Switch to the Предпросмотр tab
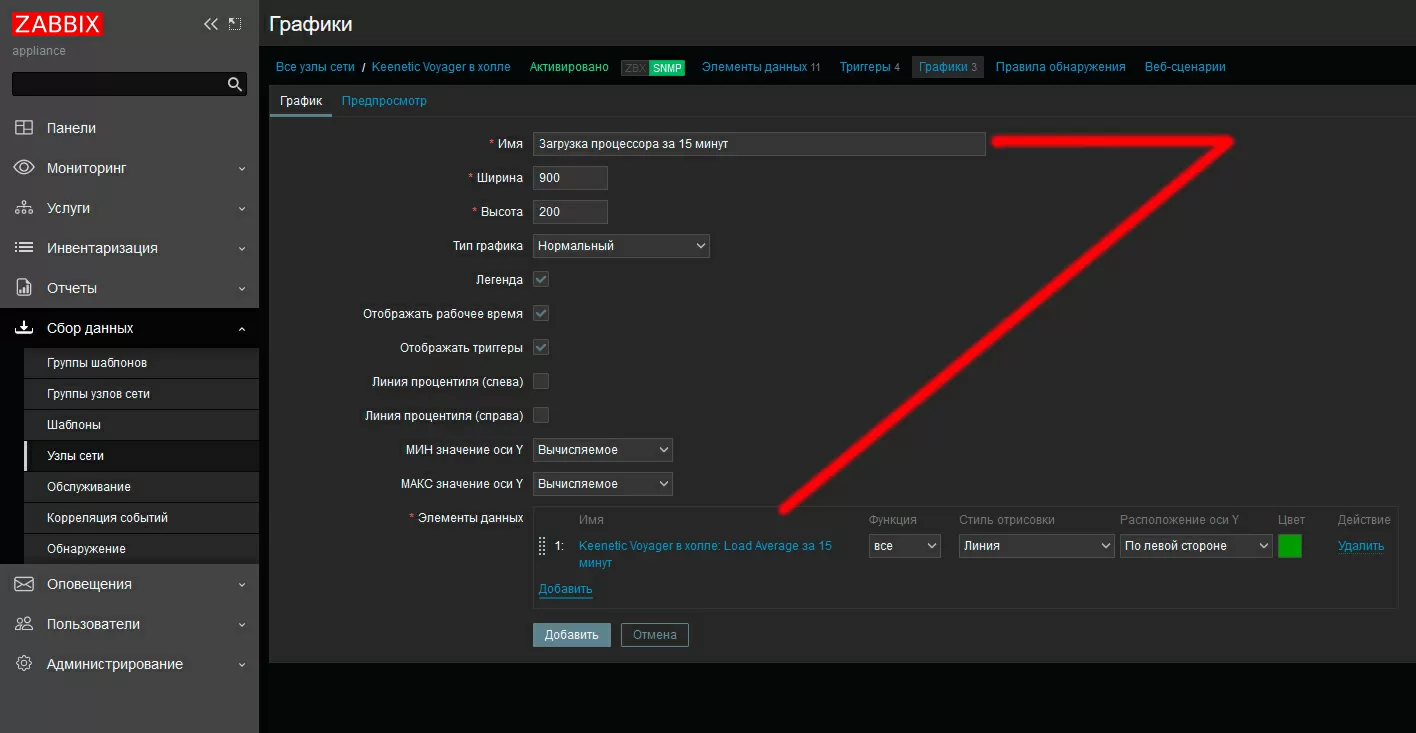 [384, 101]
